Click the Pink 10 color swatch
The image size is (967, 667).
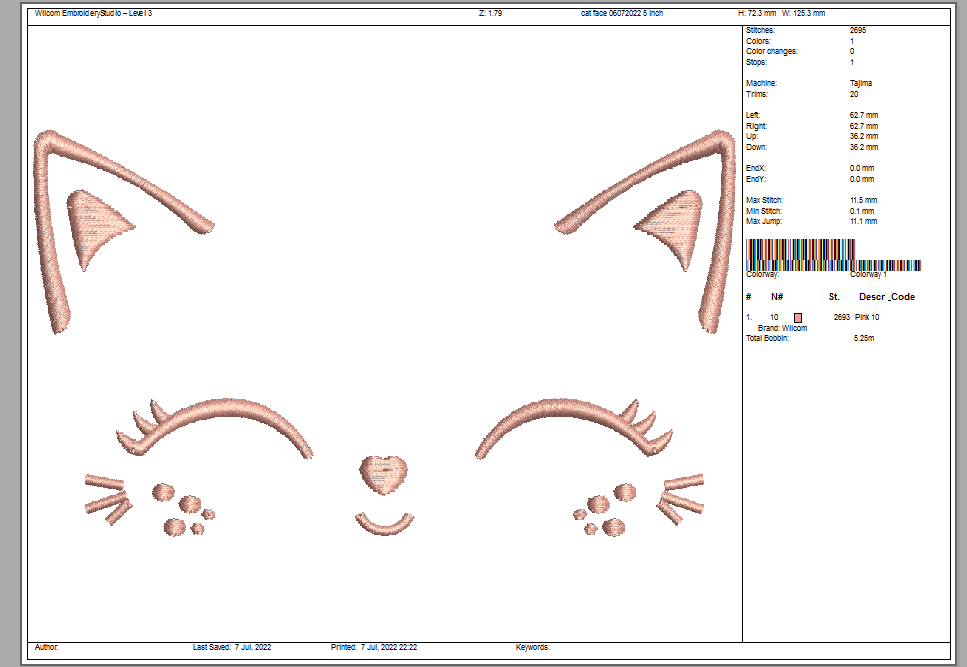coord(798,317)
